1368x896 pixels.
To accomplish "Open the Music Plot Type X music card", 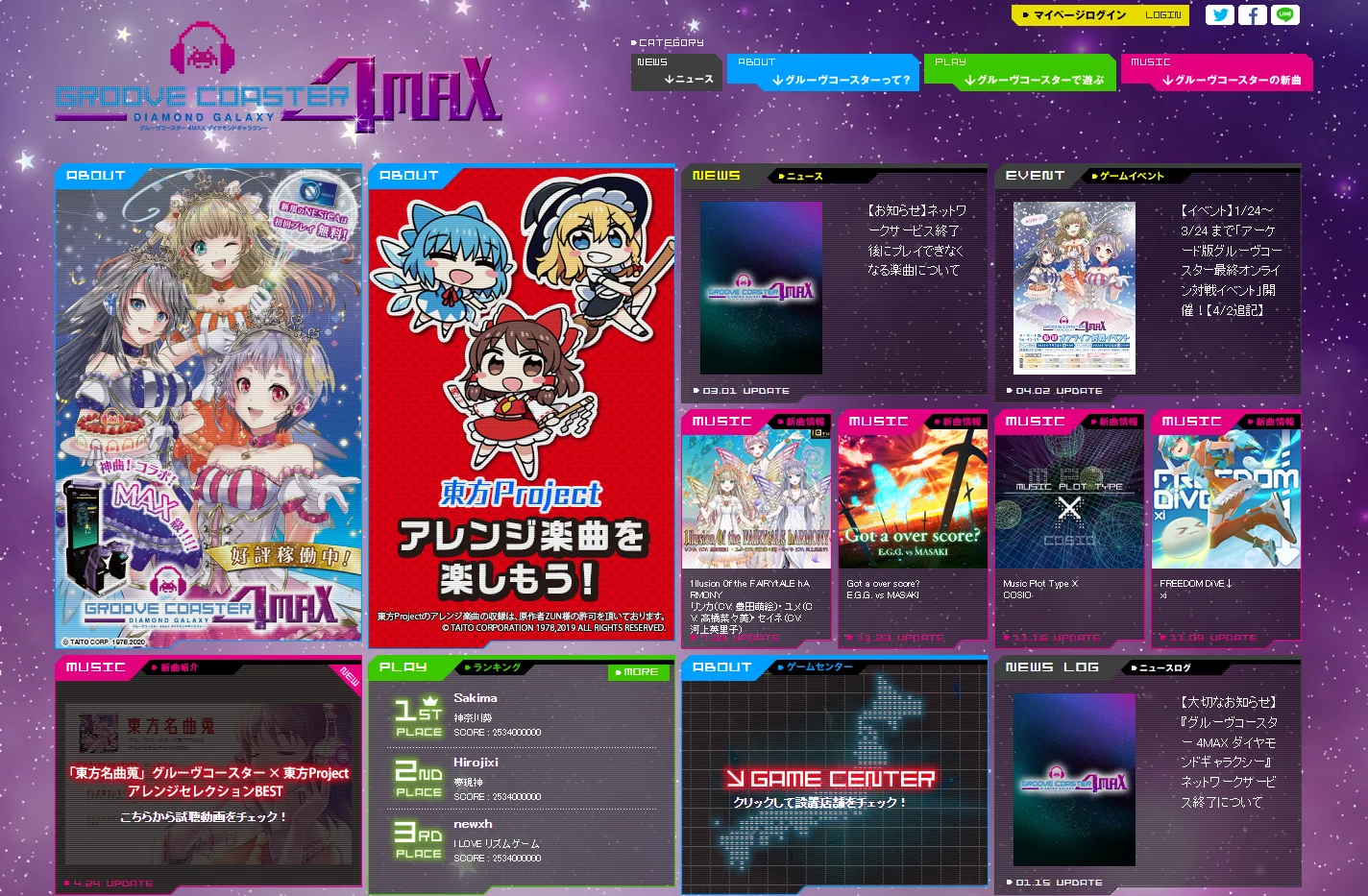I will pos(1069,528).
